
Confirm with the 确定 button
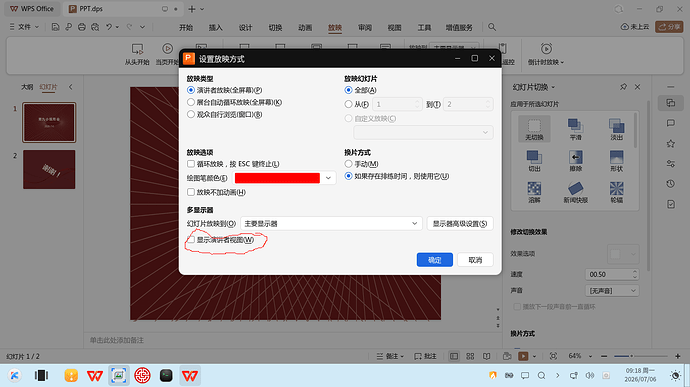click(x=435, y=260)
